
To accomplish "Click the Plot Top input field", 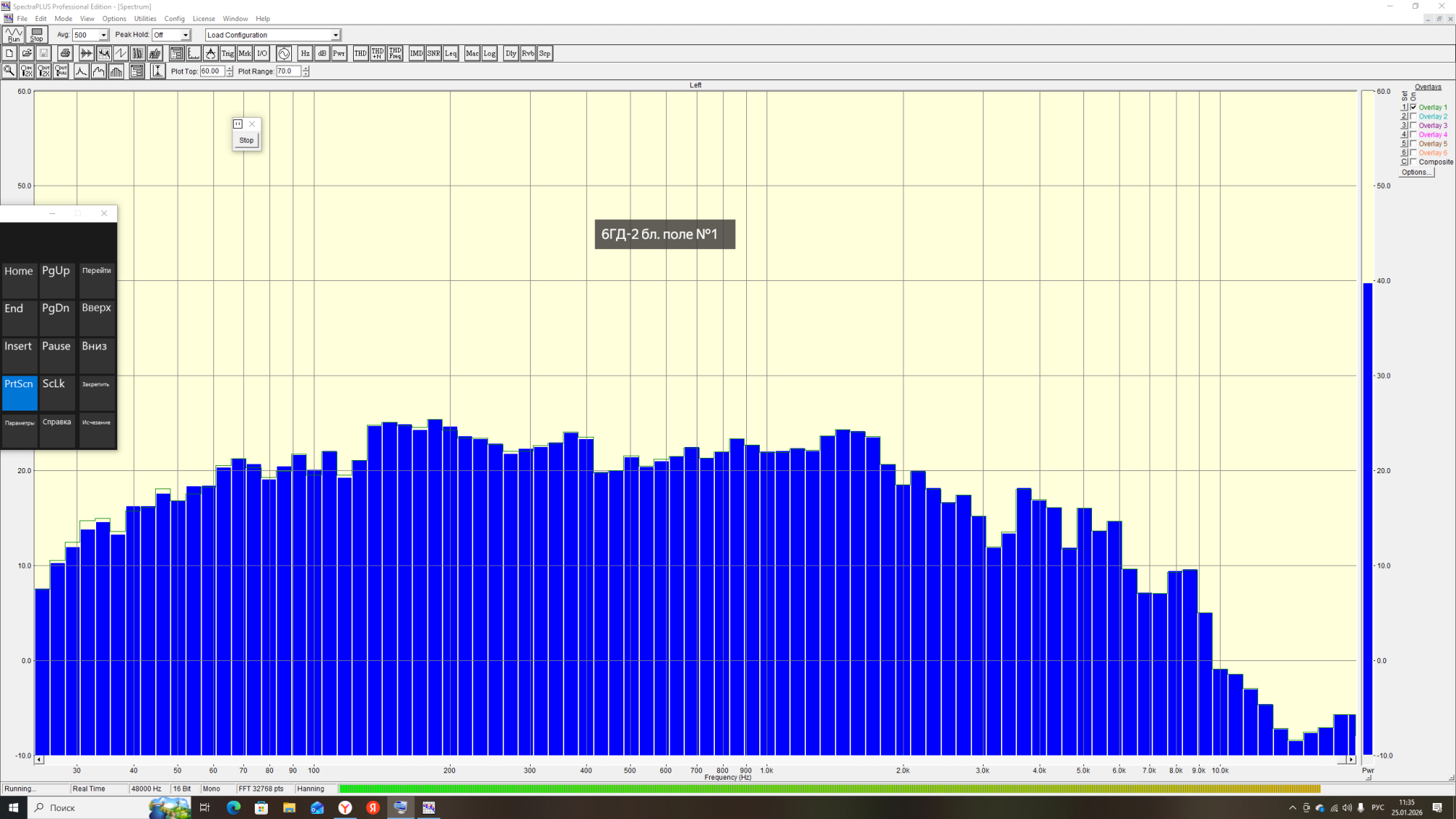I will click(212, 71).
